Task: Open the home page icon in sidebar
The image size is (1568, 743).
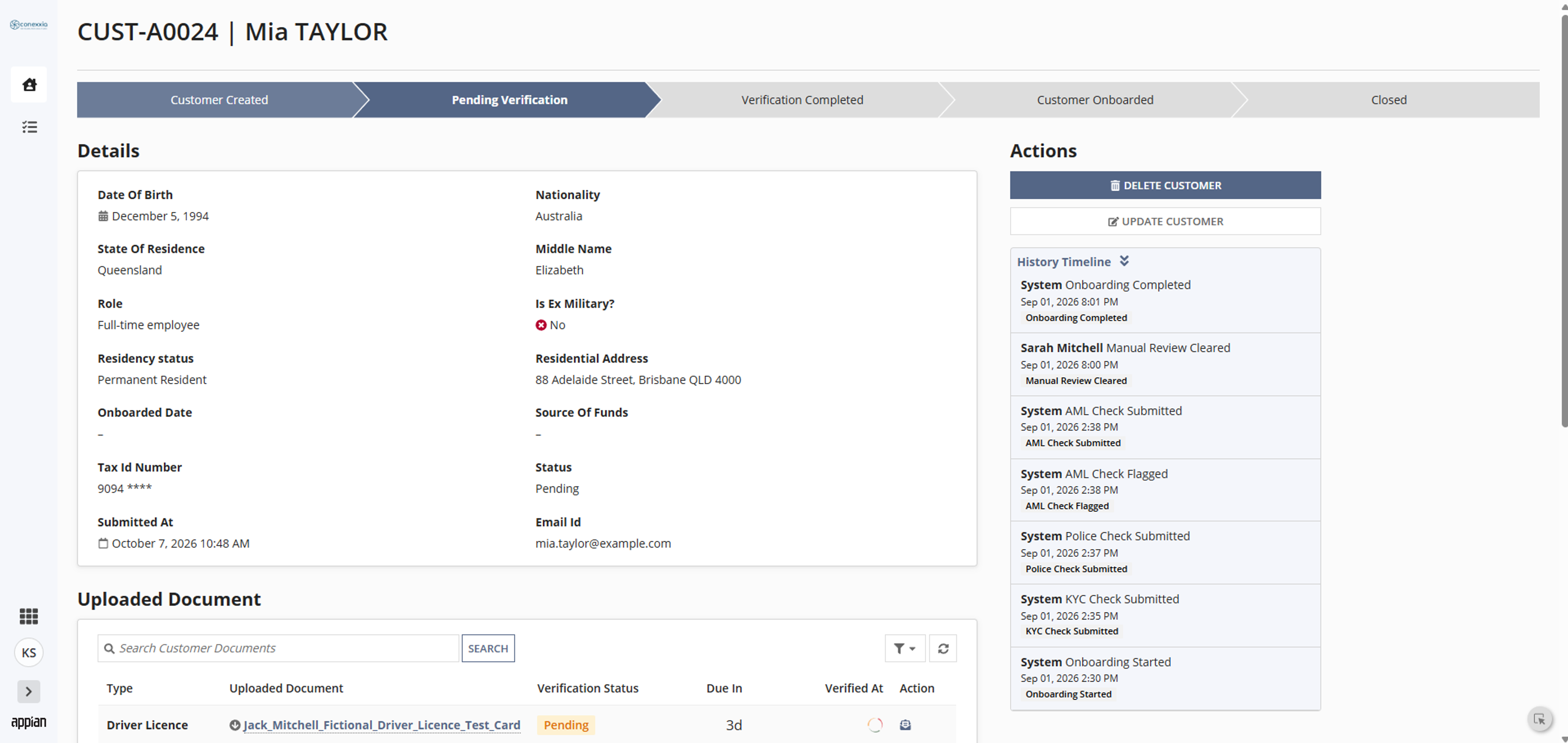Action: coord(29,85)
